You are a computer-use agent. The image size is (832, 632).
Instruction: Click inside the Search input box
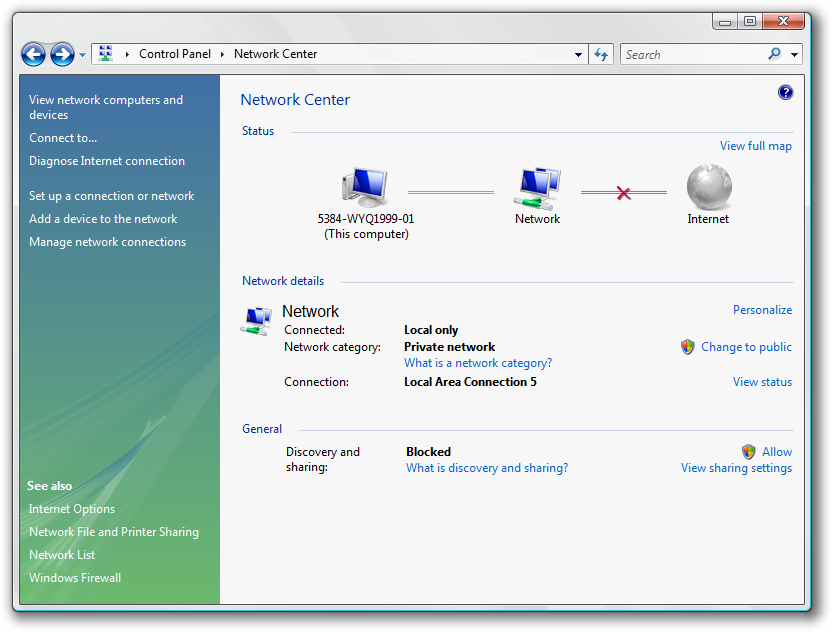pos(692,55)
